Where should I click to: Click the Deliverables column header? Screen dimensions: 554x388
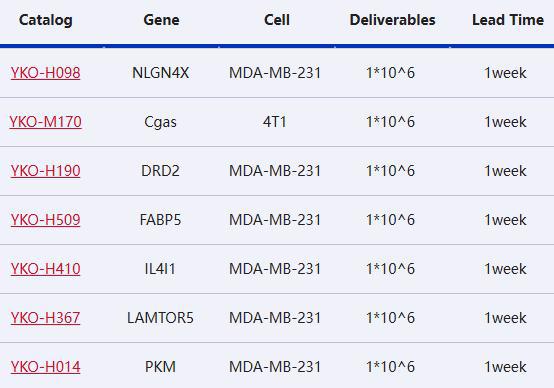[x=392, y=20]
